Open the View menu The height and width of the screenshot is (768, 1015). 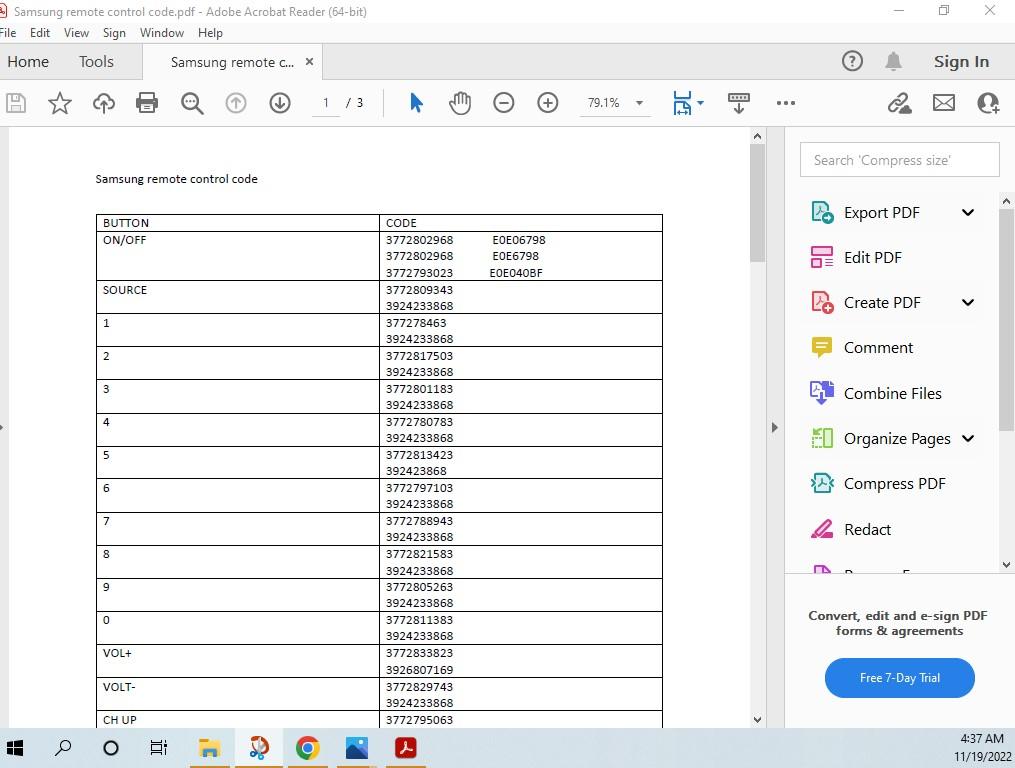(x=76, y=33)
